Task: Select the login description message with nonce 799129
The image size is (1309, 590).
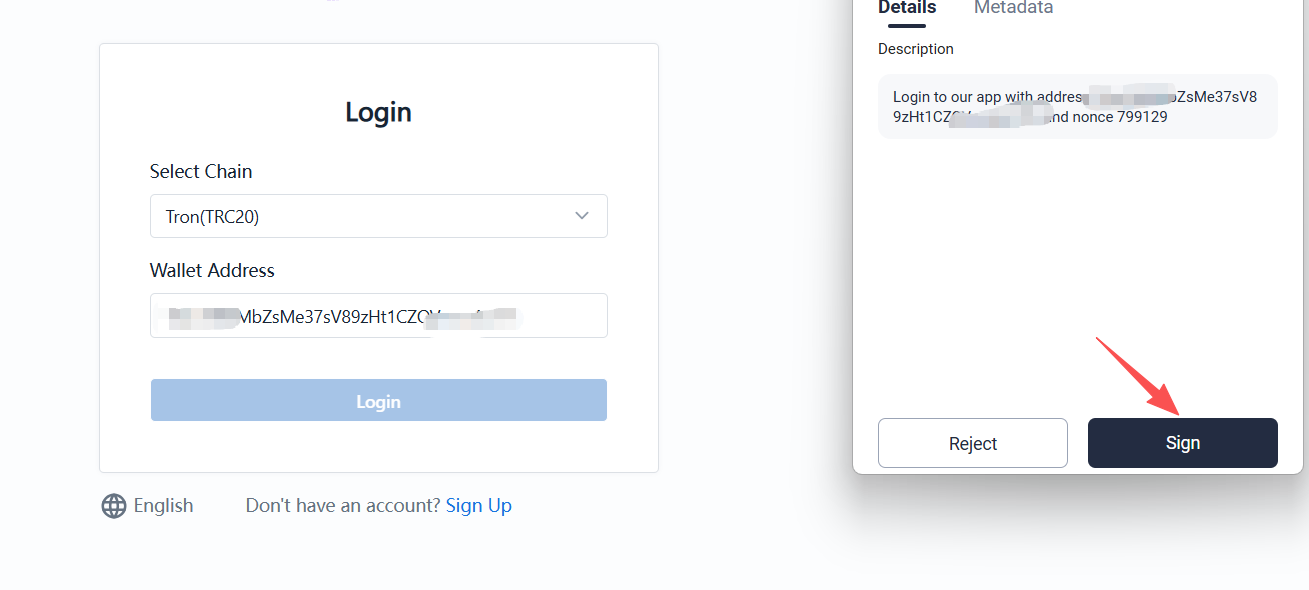Action: [x=1077, y=106]
